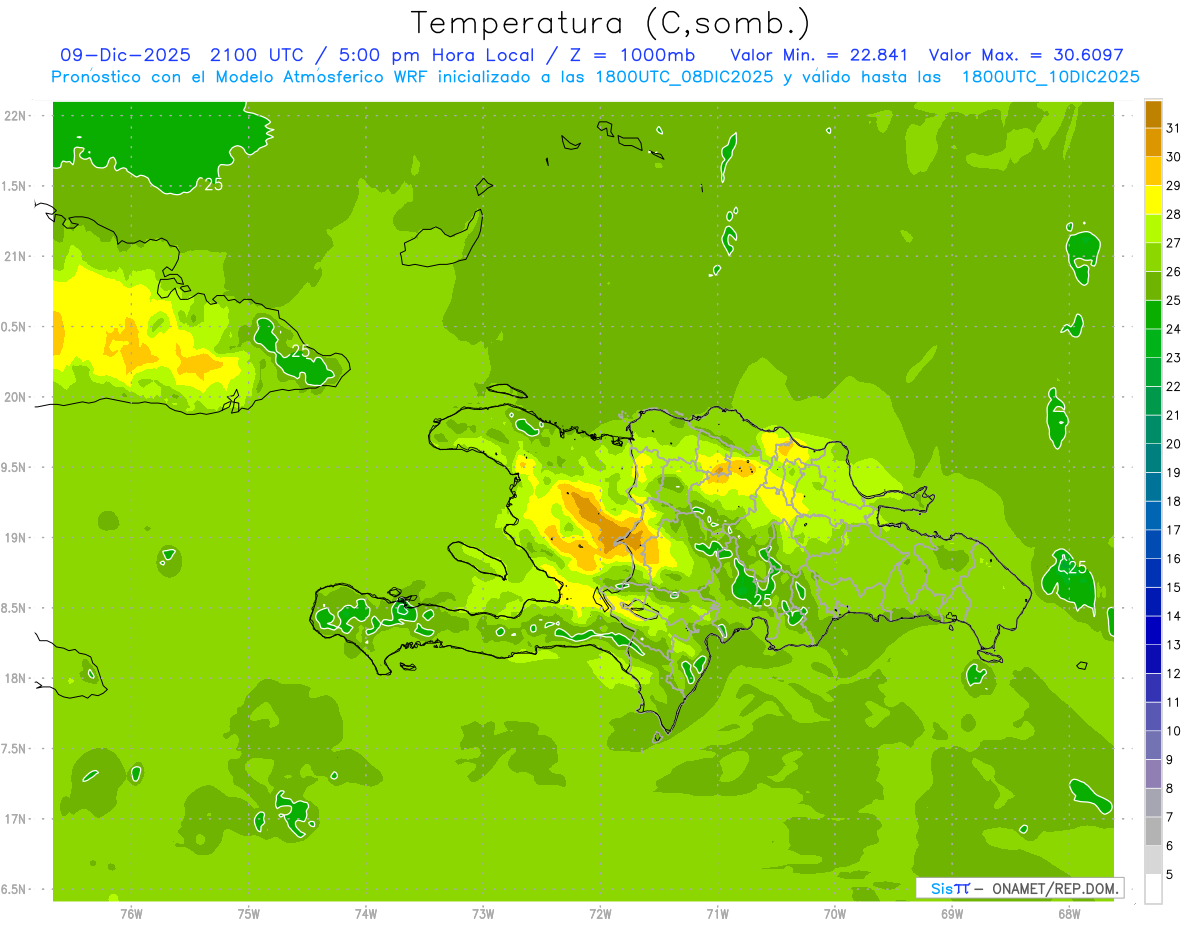Select validity stamp "1800UTC_10DIC2025"
1200x927 pixels.
pos(1050,77)
